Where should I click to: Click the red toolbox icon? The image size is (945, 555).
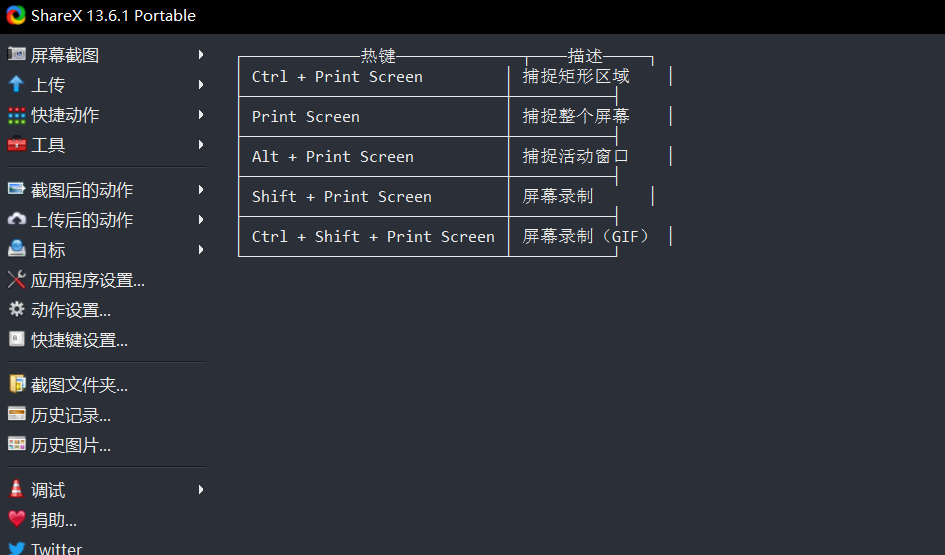pos(16,145)
